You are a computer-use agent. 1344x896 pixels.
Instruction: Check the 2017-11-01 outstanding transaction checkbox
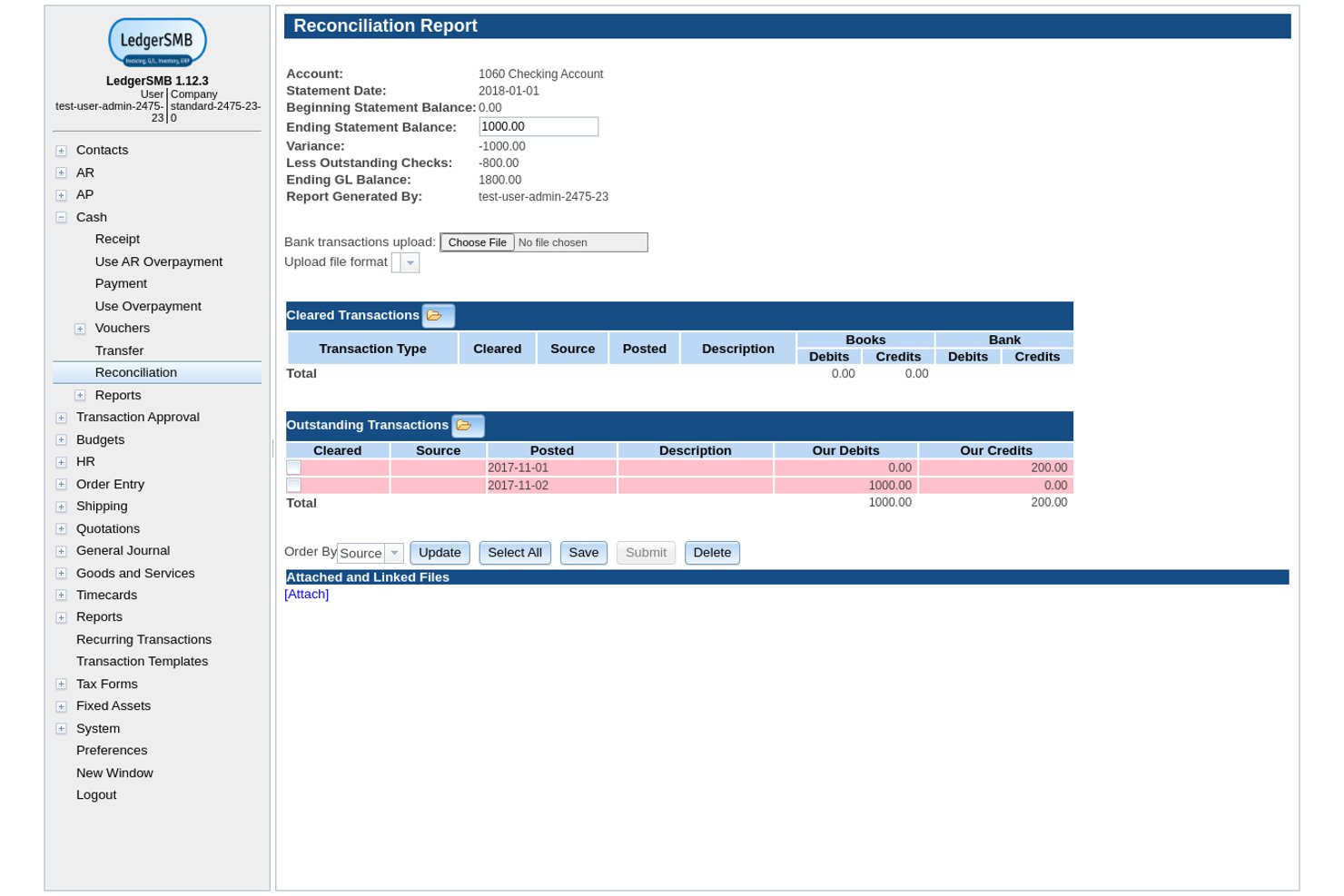coord(293,468)
